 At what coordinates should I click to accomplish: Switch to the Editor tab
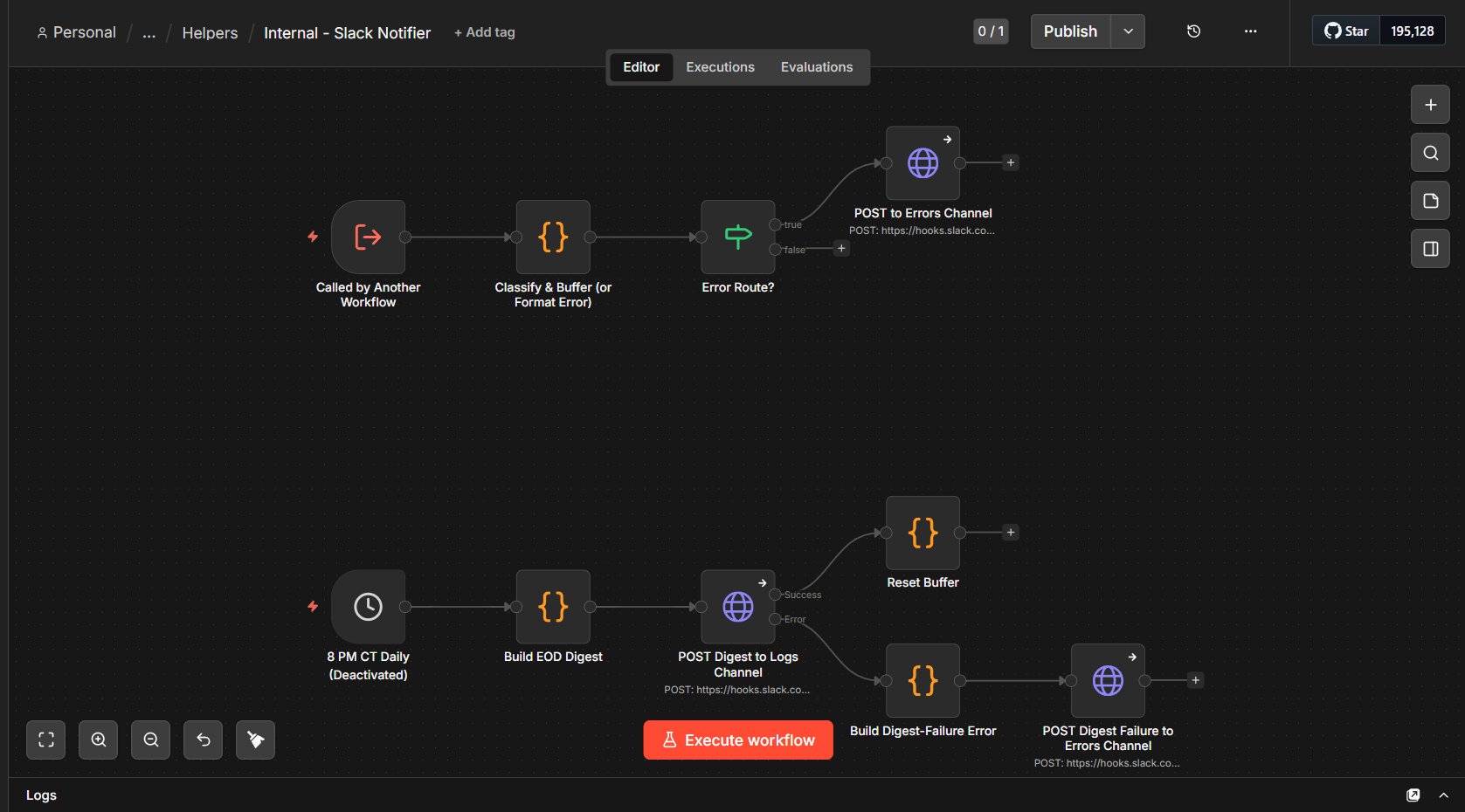click(x=641, y=67)
